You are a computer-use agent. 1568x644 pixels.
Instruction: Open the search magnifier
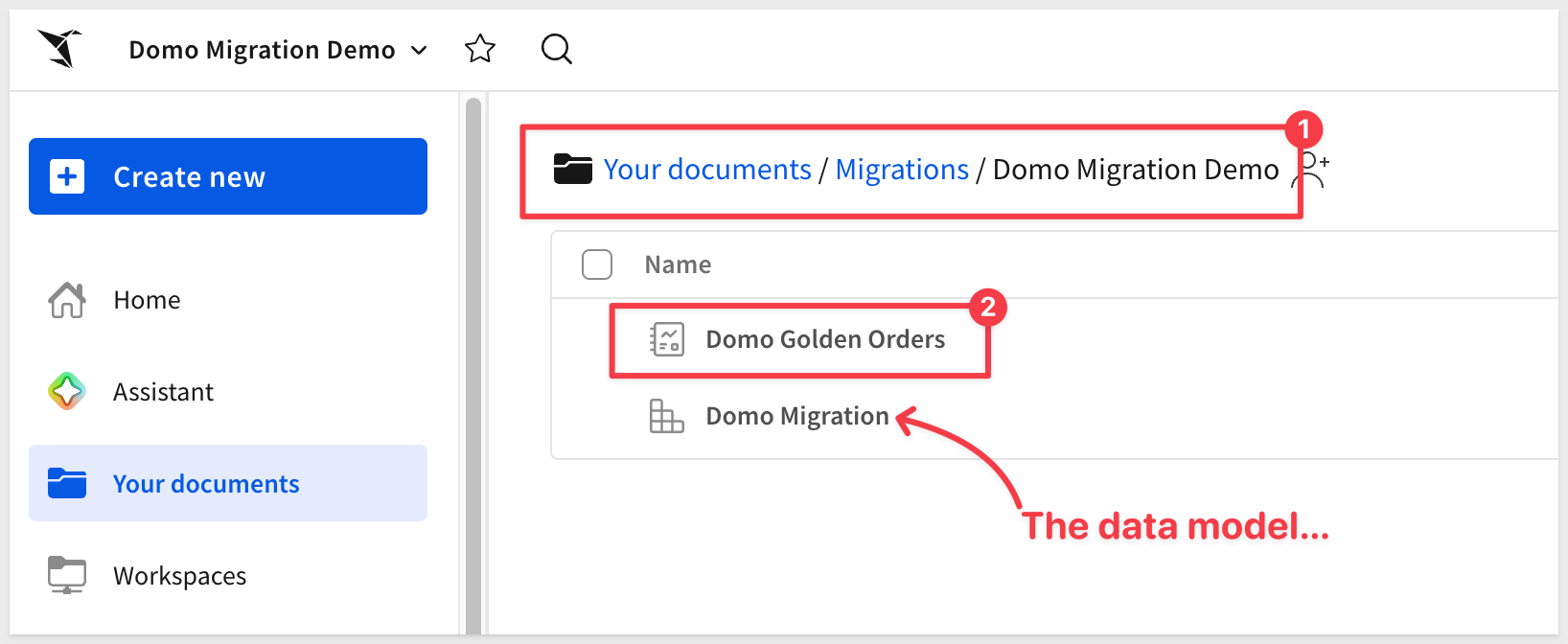tap(556, 49)
